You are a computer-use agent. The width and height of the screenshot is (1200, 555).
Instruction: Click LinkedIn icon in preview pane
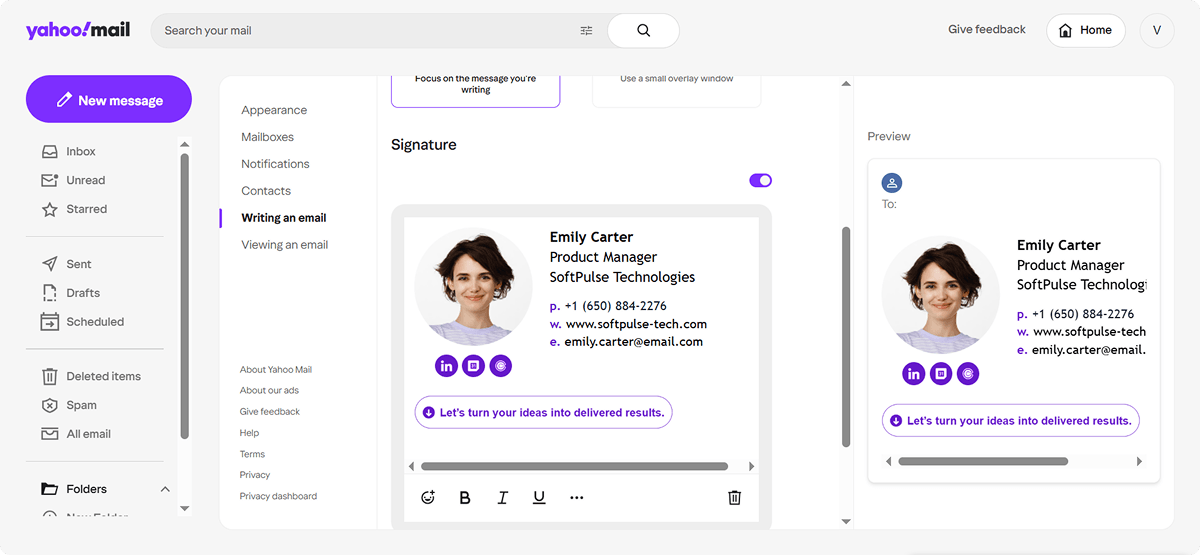pos(913,374)
